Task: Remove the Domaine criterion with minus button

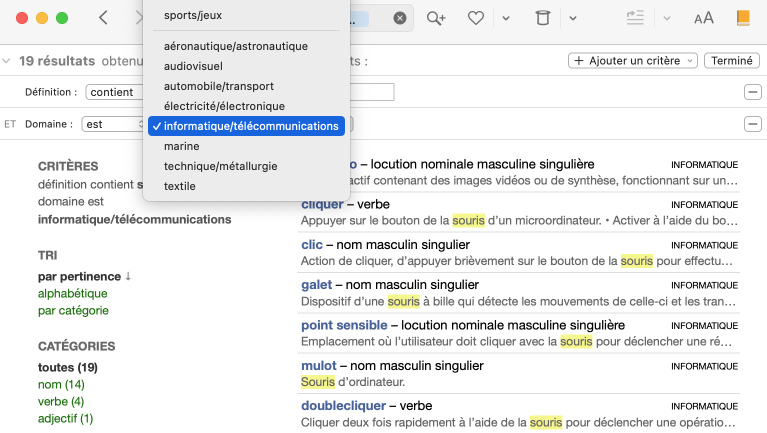Action: pos(751,124)
